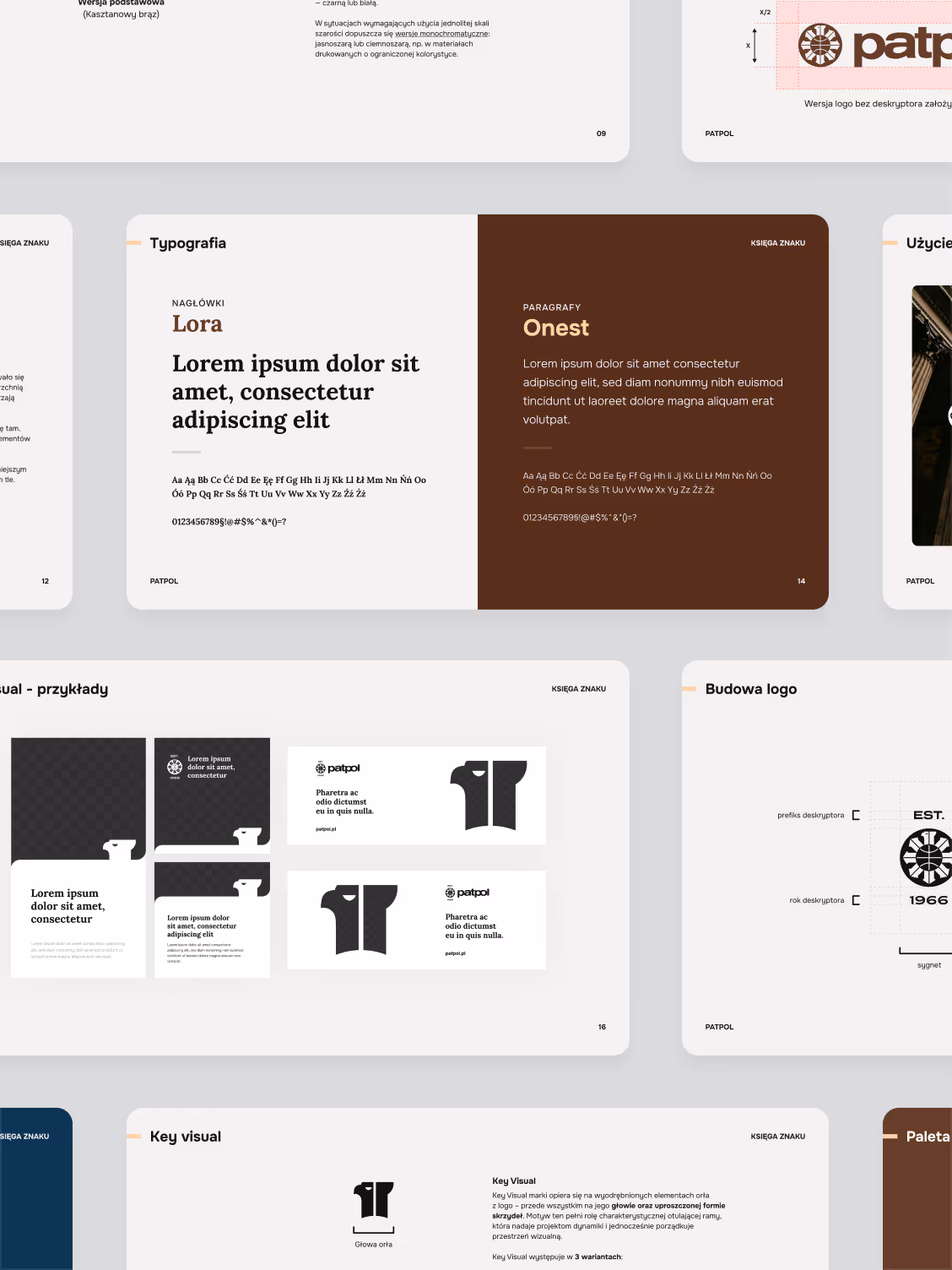Click the "ual - przykłady" heading
This screenshot has width=952, height=1270.
point(54,689)
